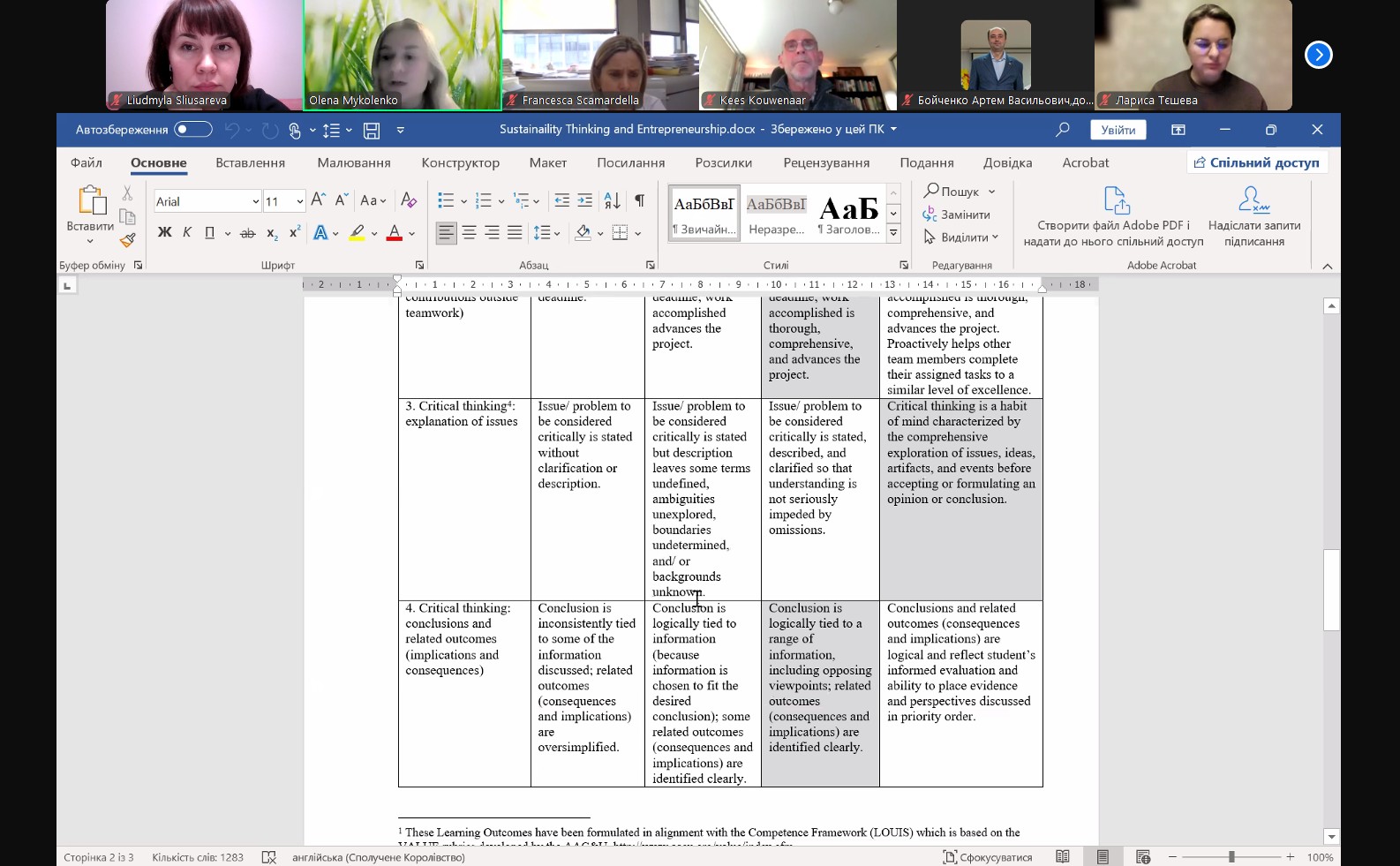Sort text with the A-Я sort icon
This screenshot has height=866, width=1400.
point(612,200)
